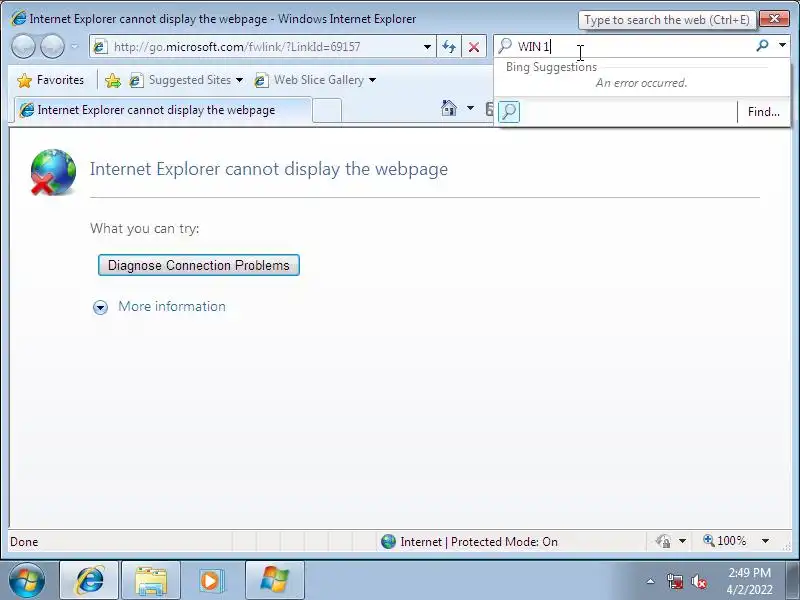Click Diagnose Connection Problems button
The height and width of the screenshot is (600, 800).
tap(198, 265)
